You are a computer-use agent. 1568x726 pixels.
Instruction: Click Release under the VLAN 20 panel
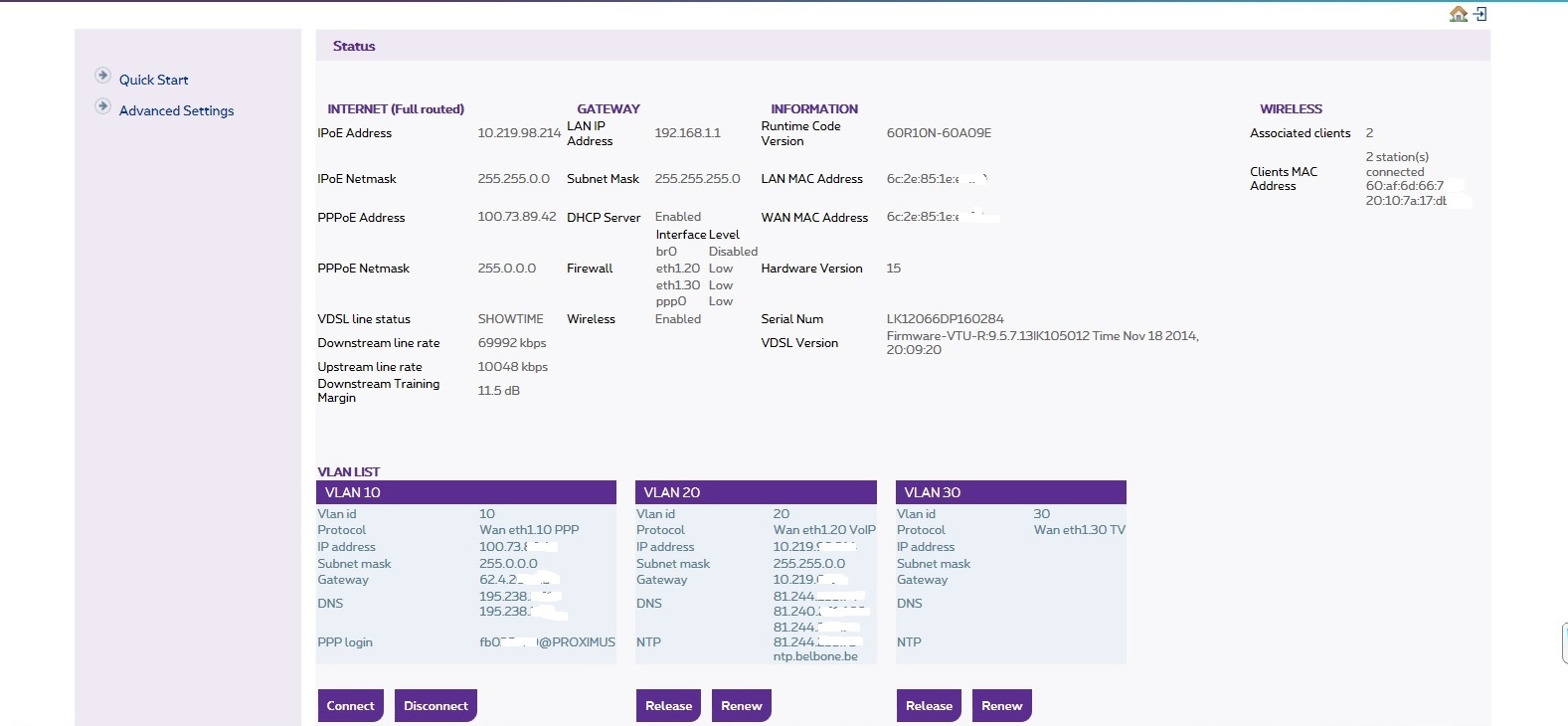[x=668, y=705]
